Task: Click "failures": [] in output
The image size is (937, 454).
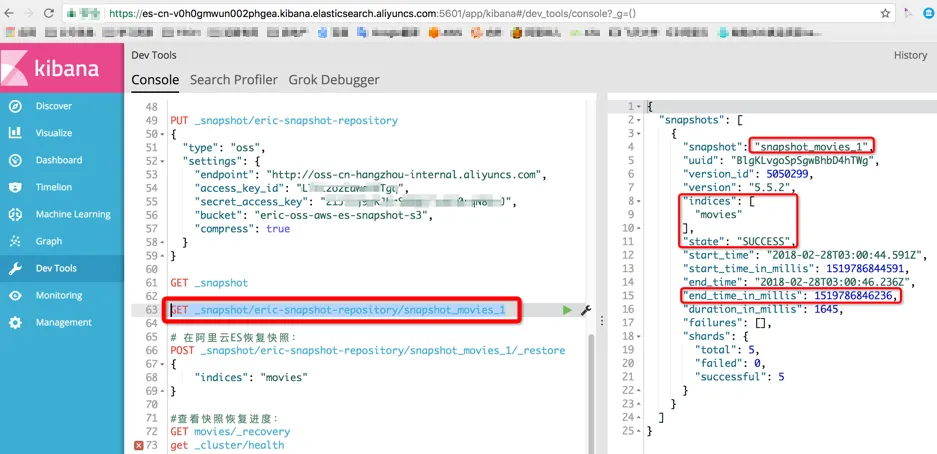Action: click(727, 323)
